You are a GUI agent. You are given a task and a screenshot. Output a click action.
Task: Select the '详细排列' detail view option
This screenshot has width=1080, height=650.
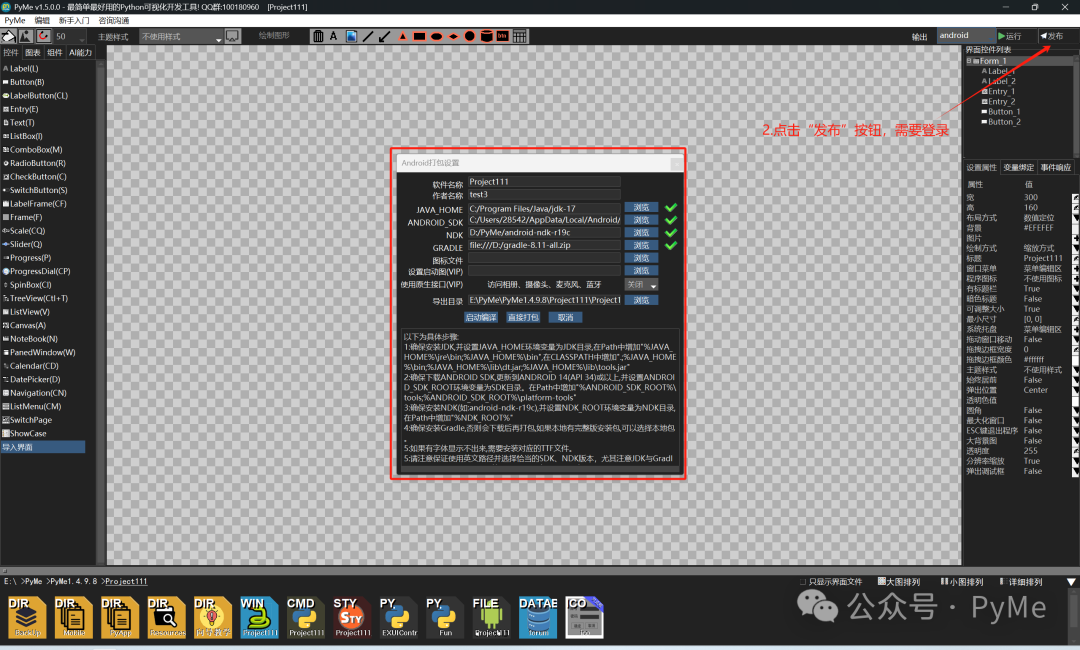1021,582
